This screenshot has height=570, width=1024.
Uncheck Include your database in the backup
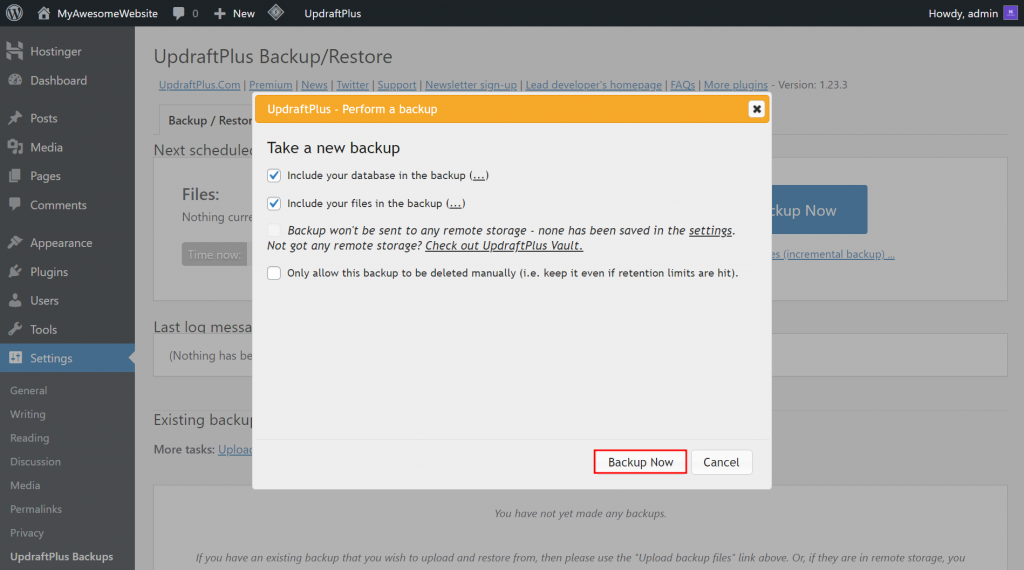click(275, 175)
